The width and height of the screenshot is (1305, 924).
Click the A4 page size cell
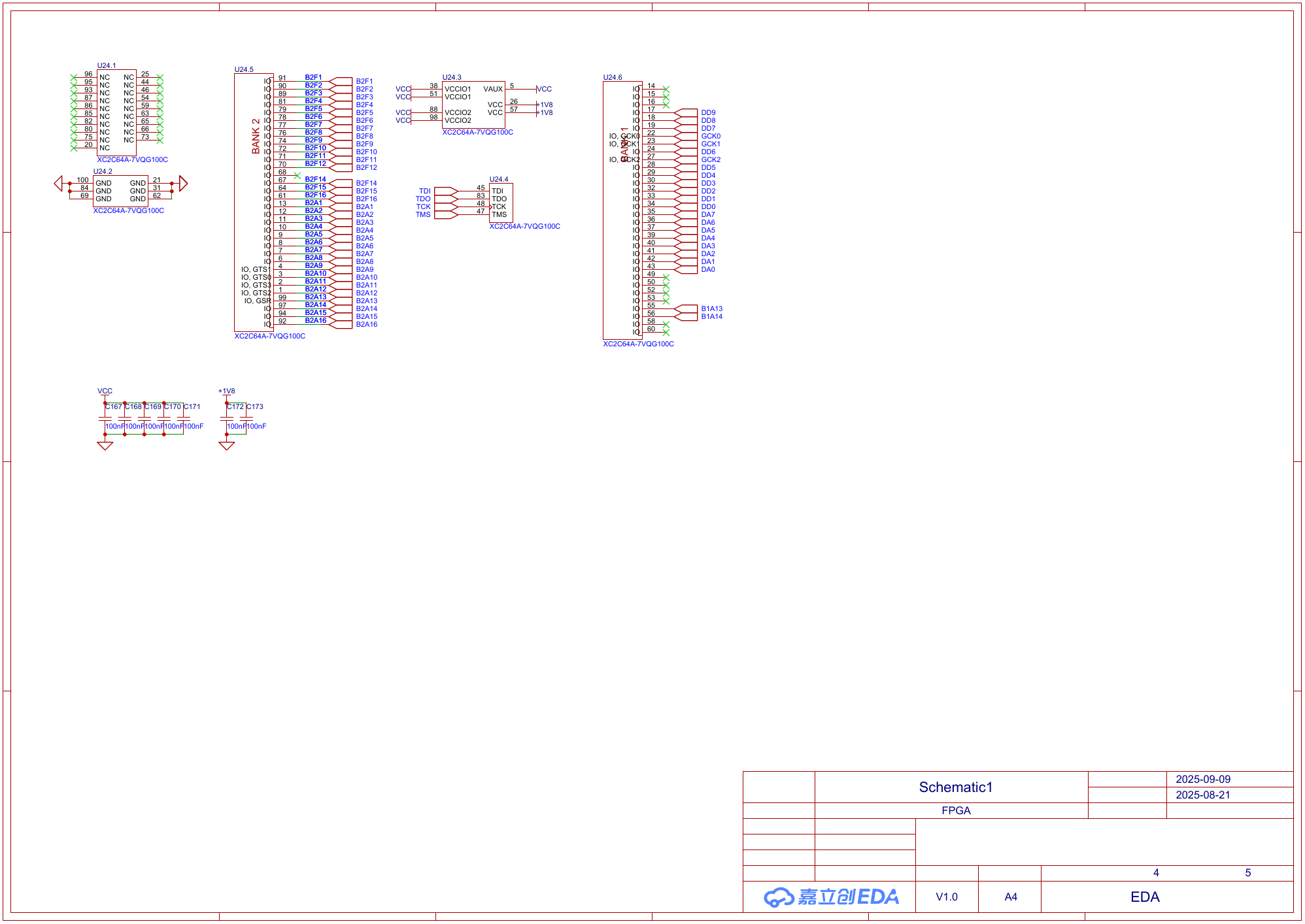coord(1011,897)
